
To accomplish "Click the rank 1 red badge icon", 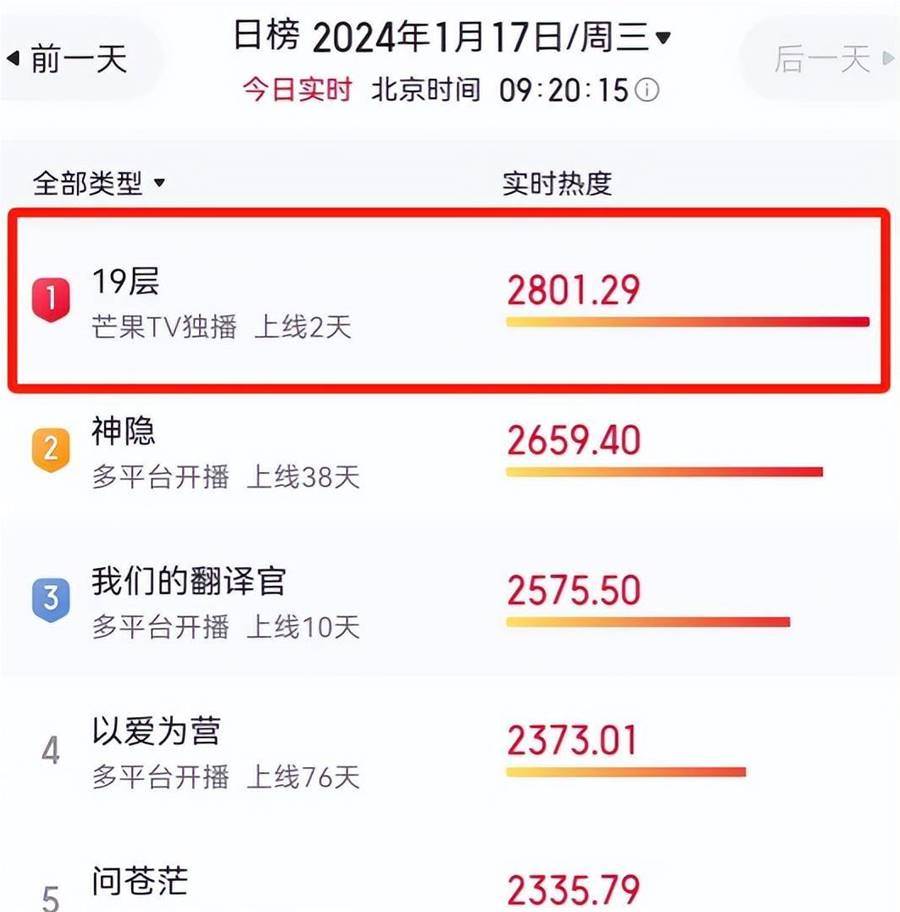I will point(51,299).
